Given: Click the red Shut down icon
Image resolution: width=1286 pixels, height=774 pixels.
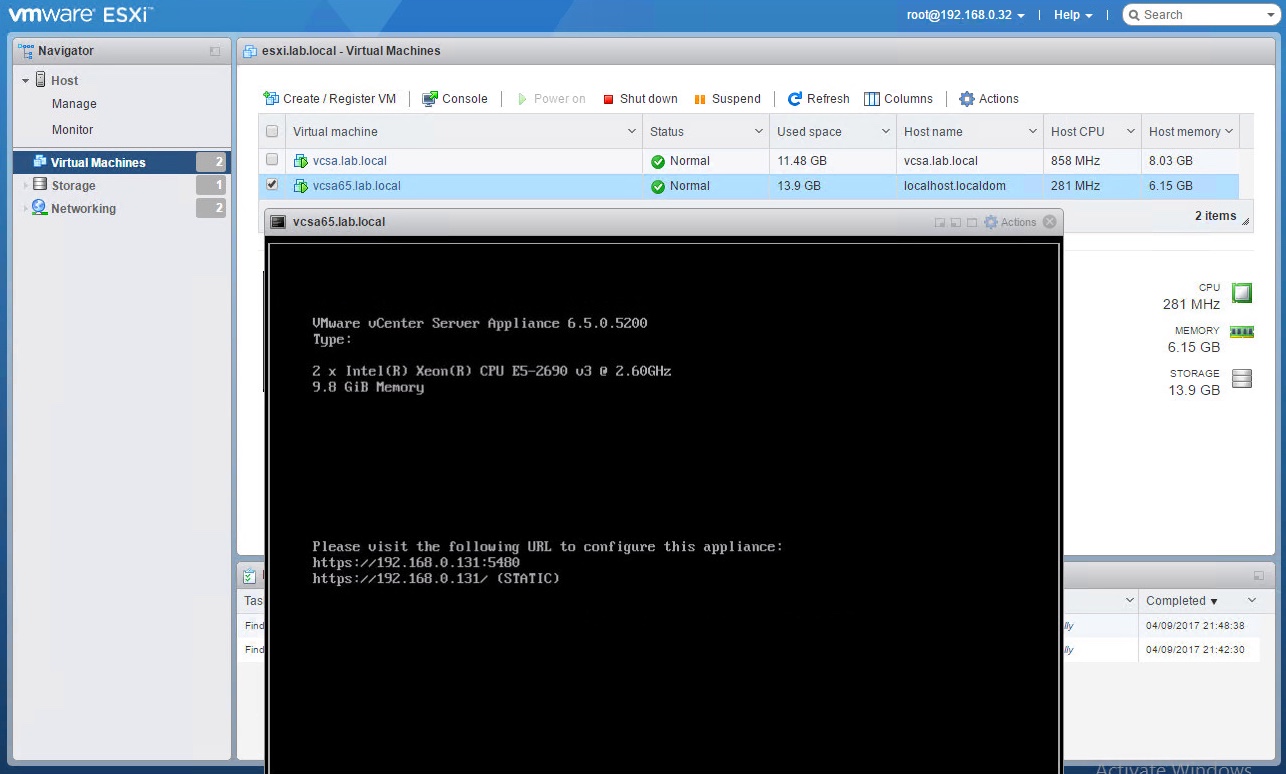Looking at the screenshot, I should (608, 99).
